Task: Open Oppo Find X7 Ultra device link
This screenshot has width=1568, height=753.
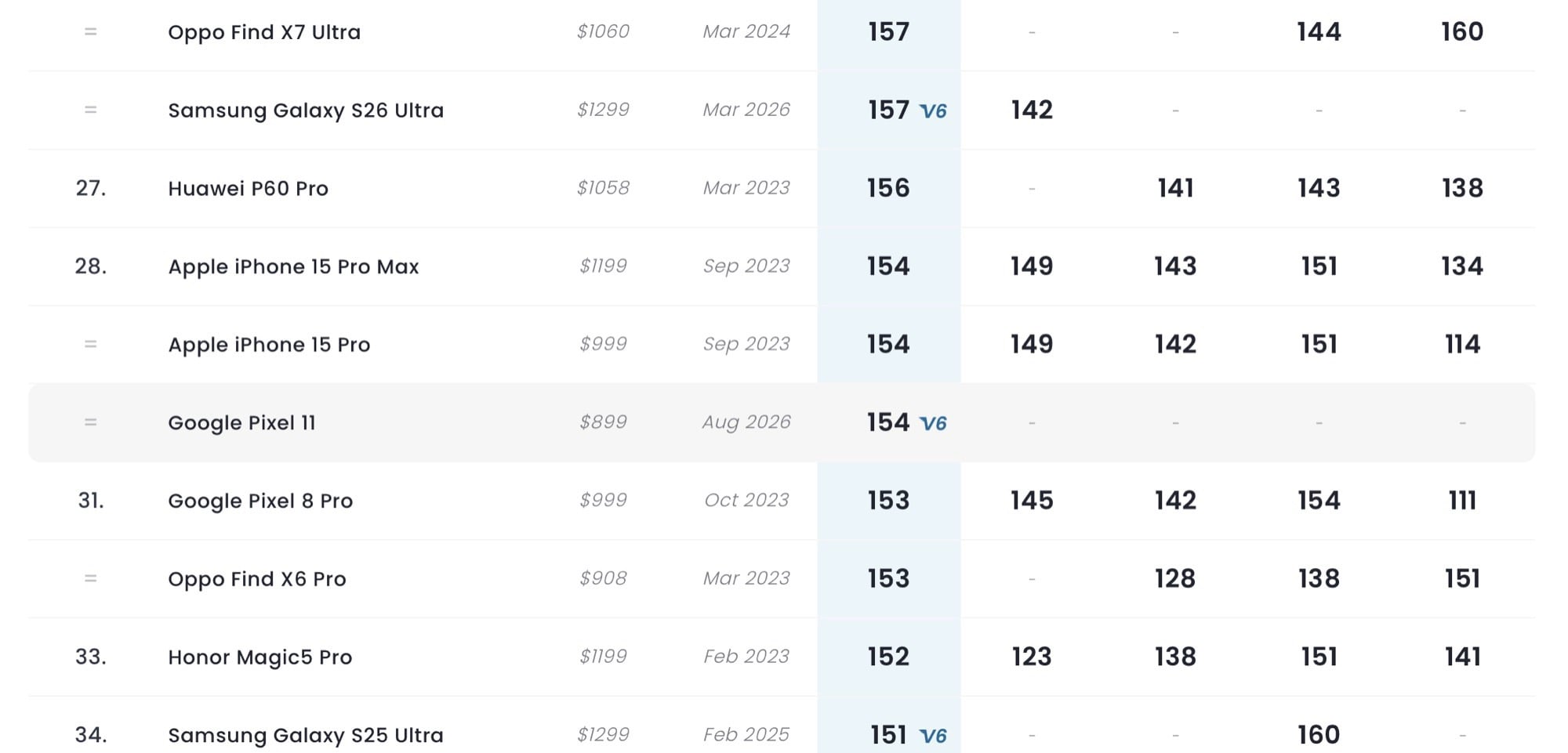Action: 264,32
